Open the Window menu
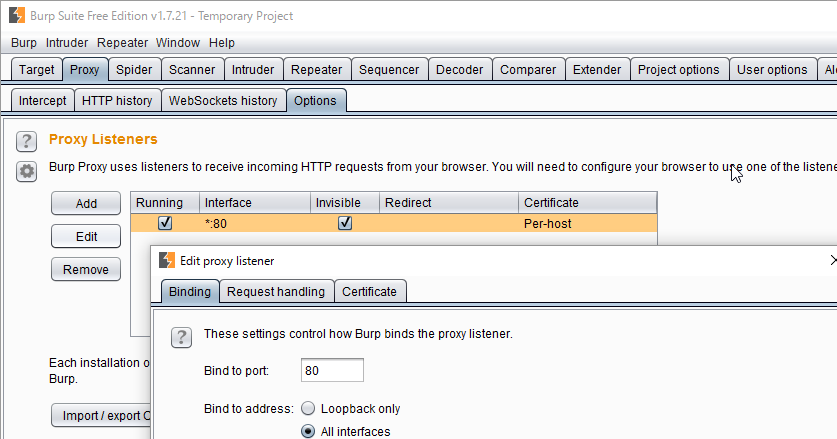837x439 pixels. pos(178,43)
